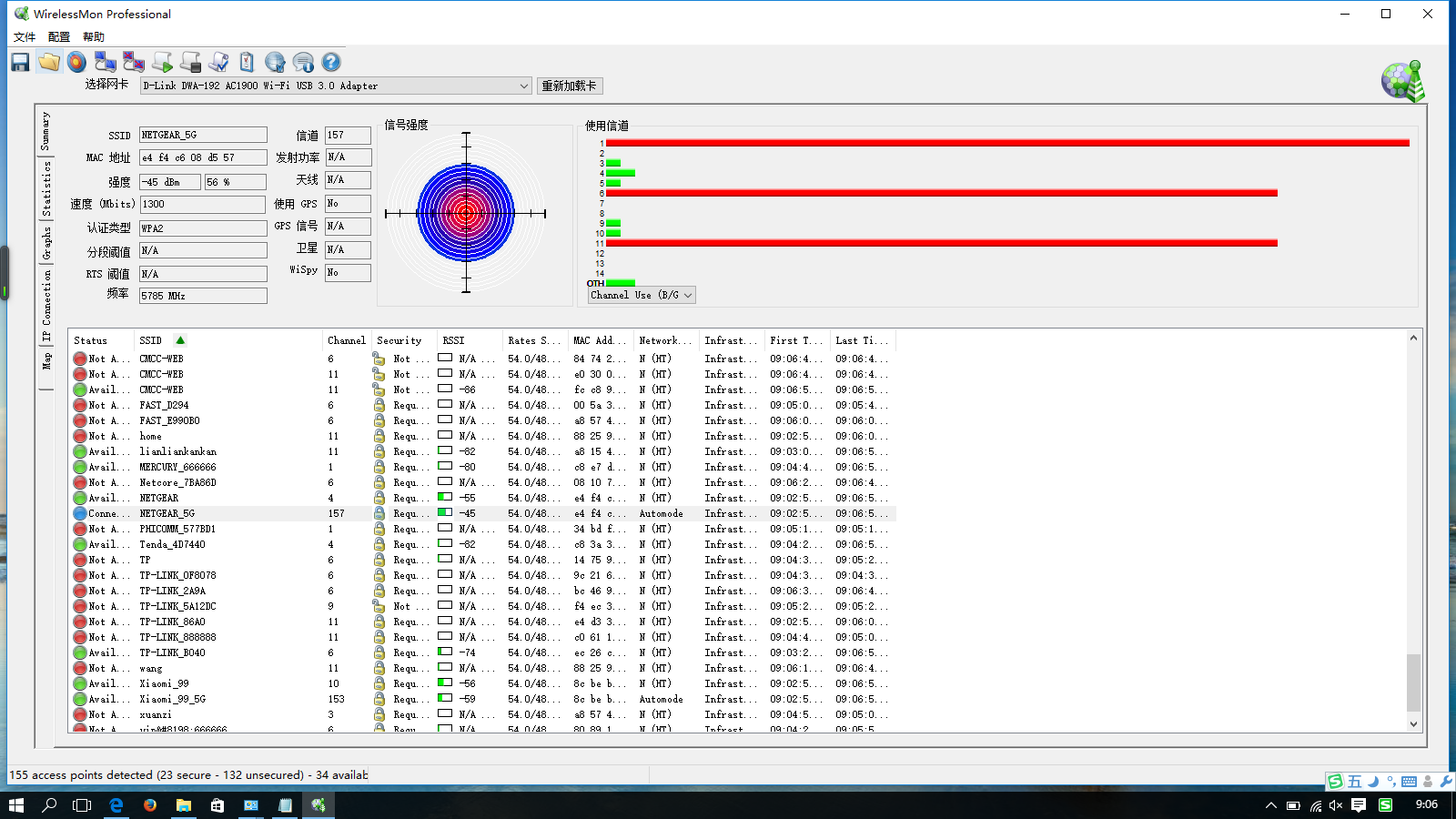1456x819 pixels.
Task: Click the Sogou IME wrench settings icon
Action: point(1446,781)
